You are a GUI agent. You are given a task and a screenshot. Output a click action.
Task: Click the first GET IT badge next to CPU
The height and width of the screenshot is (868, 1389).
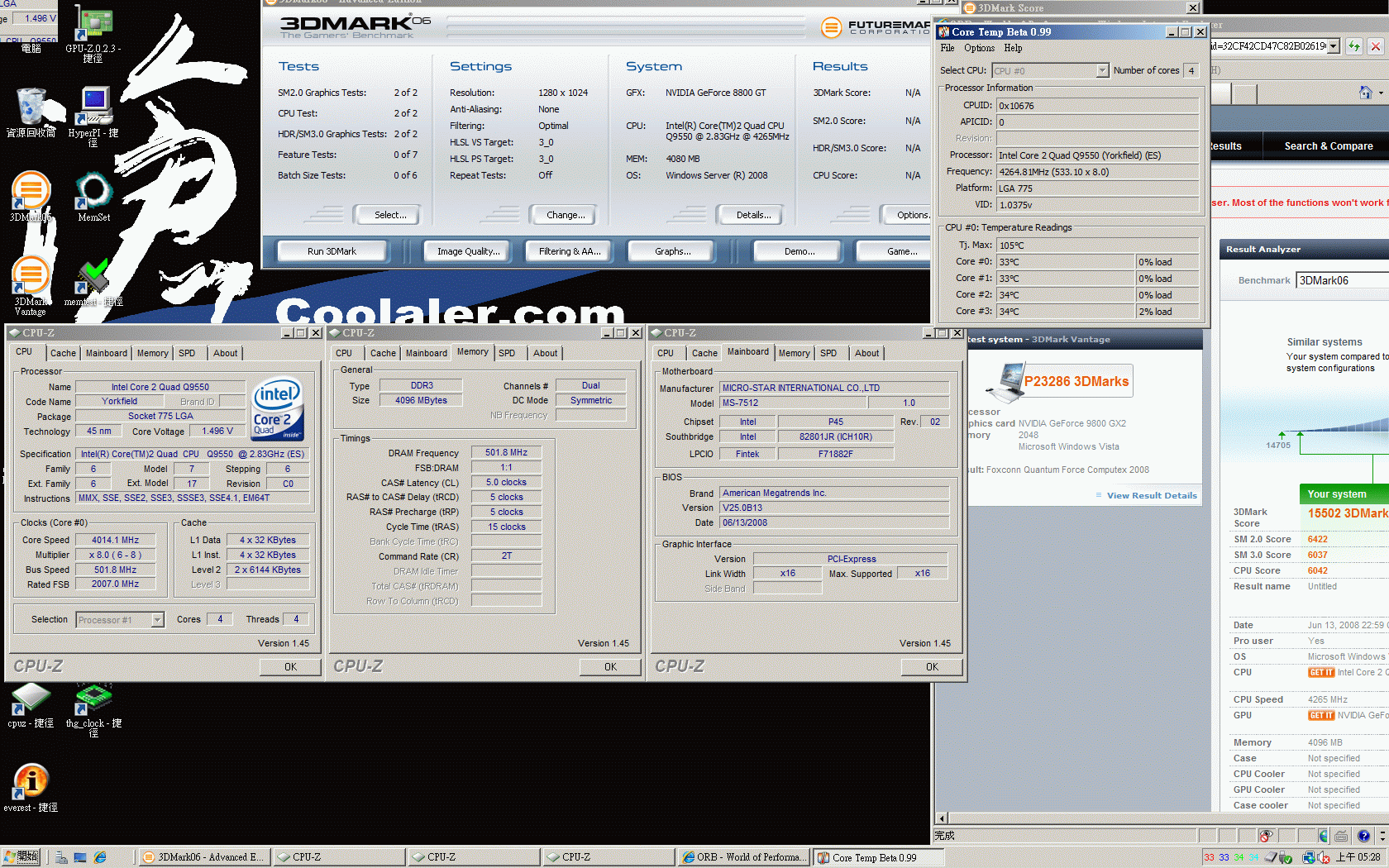pyautogui.click(x=1320, y=672)
